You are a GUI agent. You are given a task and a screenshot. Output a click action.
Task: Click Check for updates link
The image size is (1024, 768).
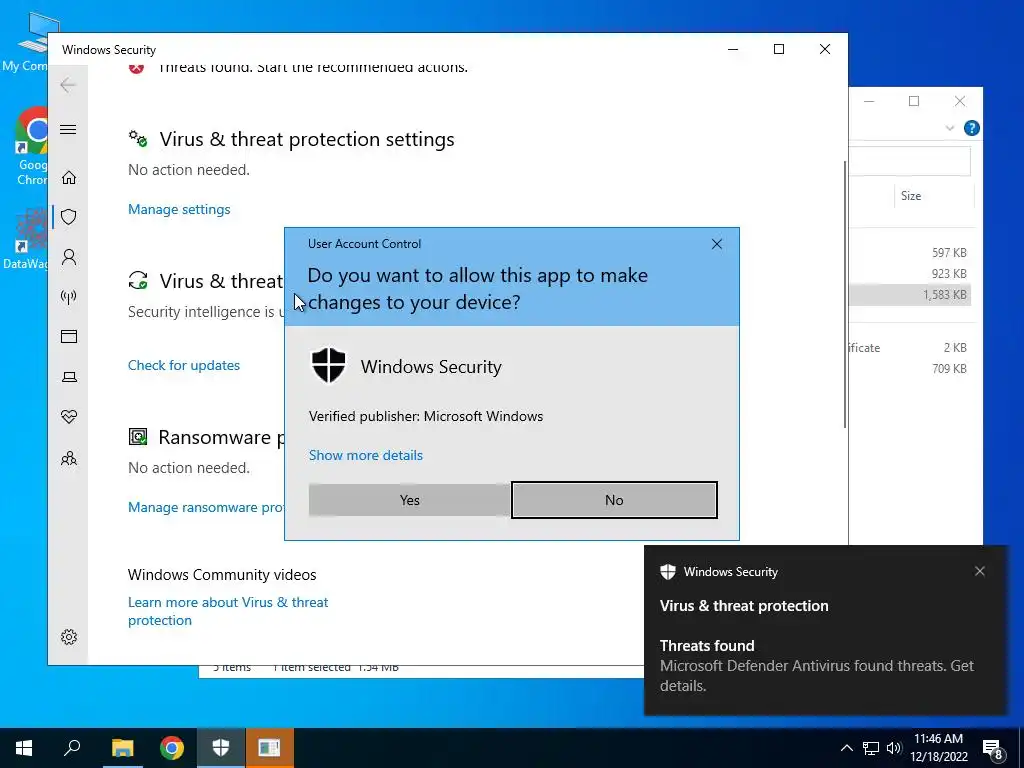[x=184, y=365]
